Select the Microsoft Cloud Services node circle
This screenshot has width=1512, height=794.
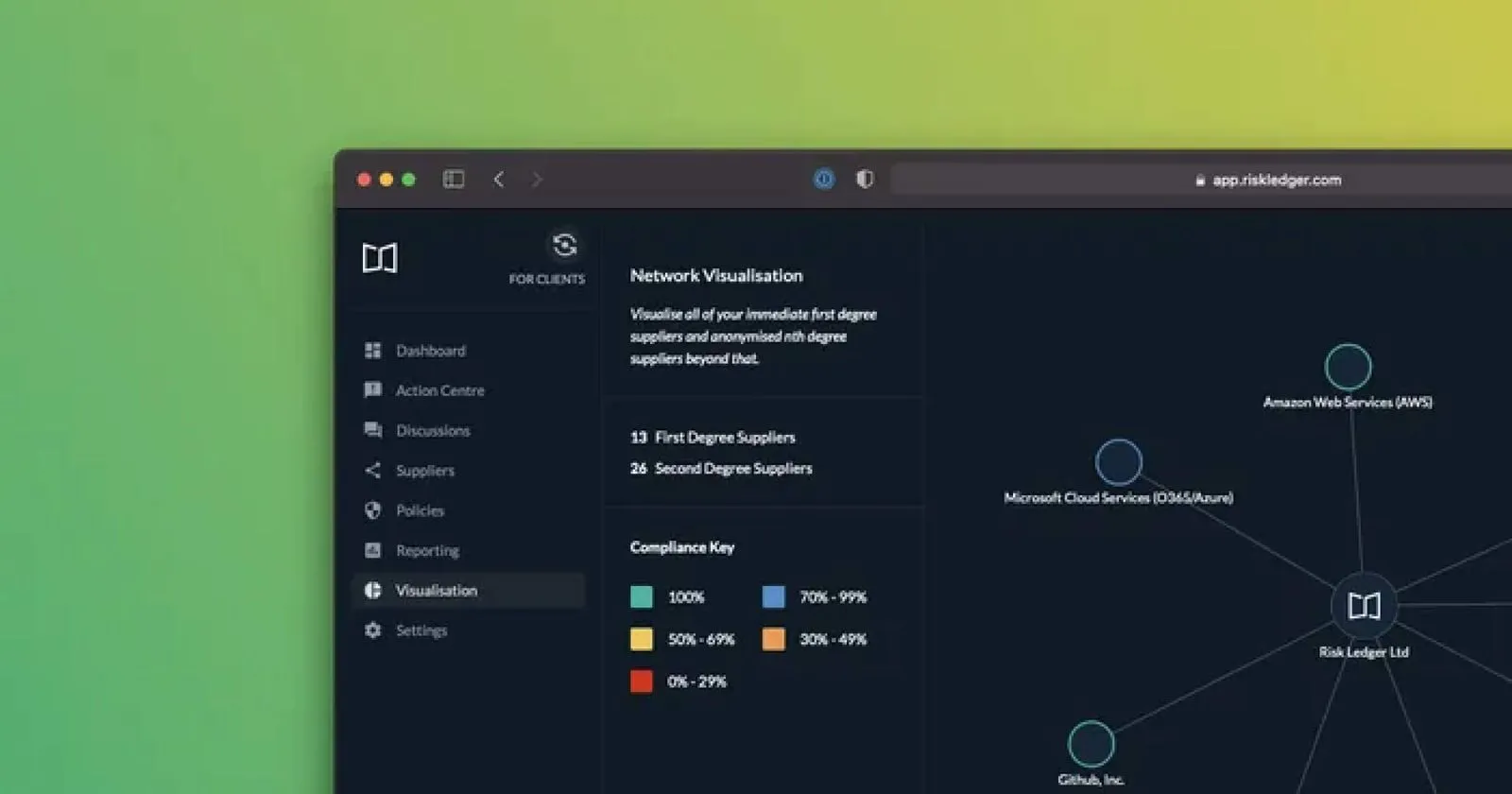(x=1119, y=462)
